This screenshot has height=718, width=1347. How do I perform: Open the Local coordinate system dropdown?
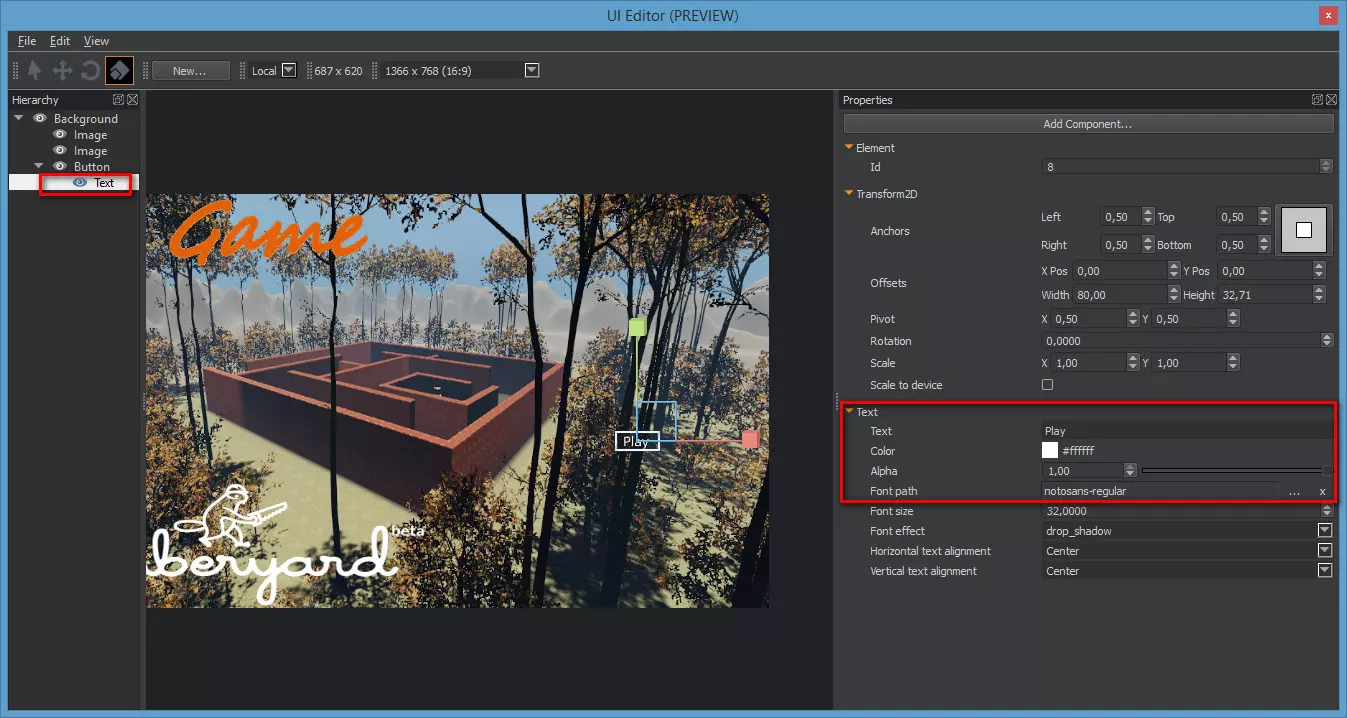(x=288, y=71)
